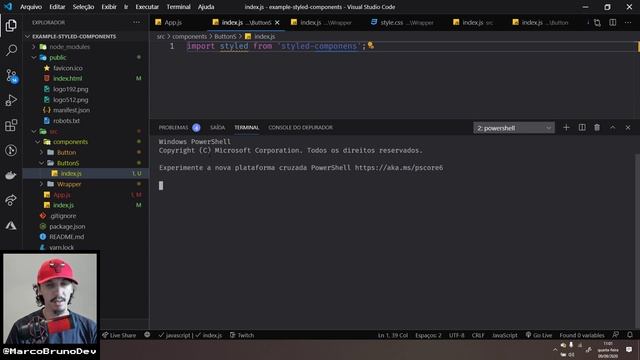Image resolution: width=640 pixels, height=360 pixels.
Task: Switch to the style.css Wrapper tab
Action: pyautogui.click(x=402, y=22)
